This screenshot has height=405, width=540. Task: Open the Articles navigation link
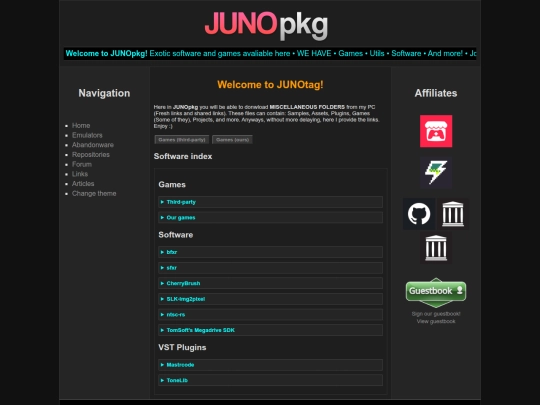(x=83, y=184)
